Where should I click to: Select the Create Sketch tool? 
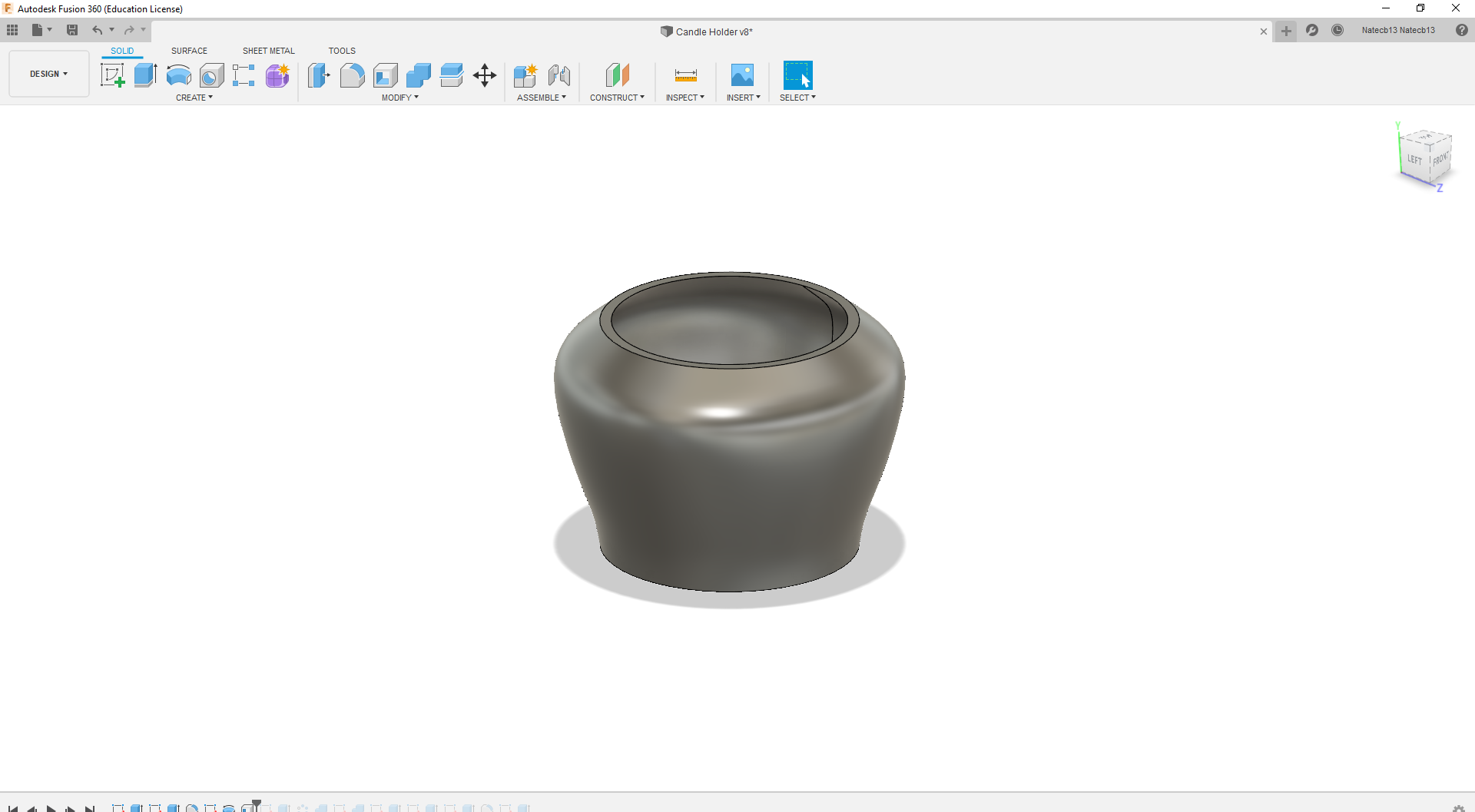click(113, 75)
